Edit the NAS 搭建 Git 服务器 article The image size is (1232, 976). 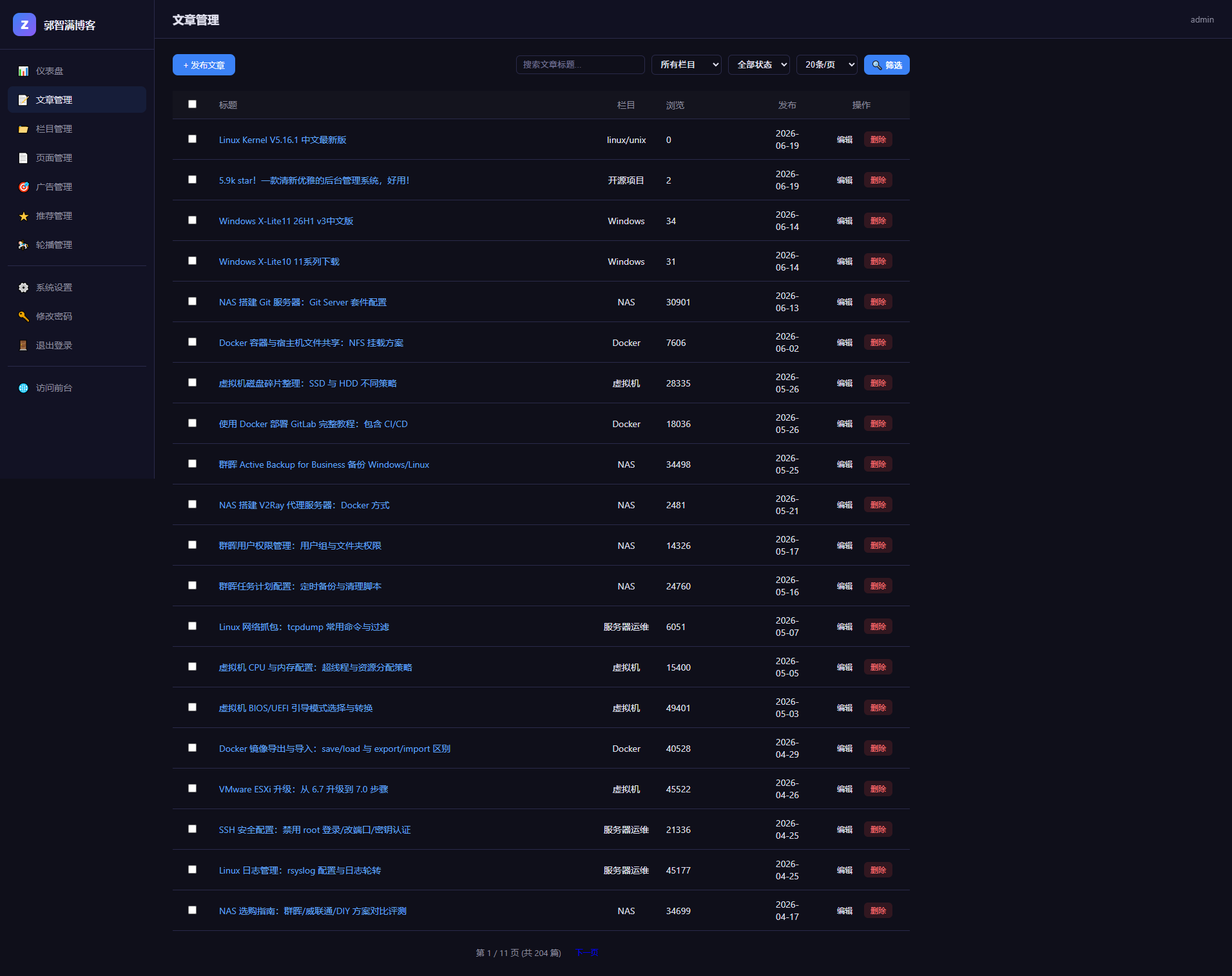pyautogui.click(x=844, y=302)
